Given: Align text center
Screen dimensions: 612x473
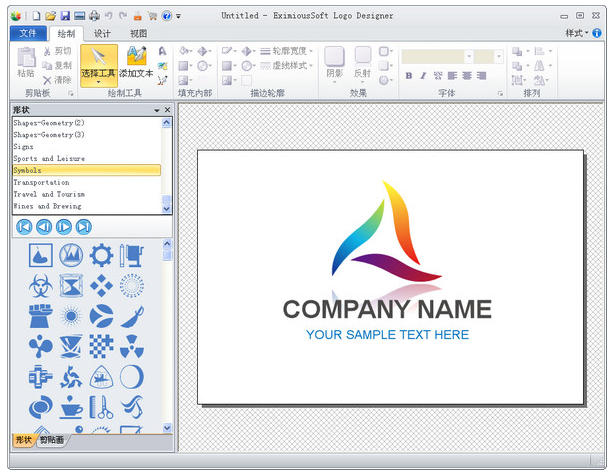Looking at the screenshot, I should pyautogui.click(x=467, y=76).
